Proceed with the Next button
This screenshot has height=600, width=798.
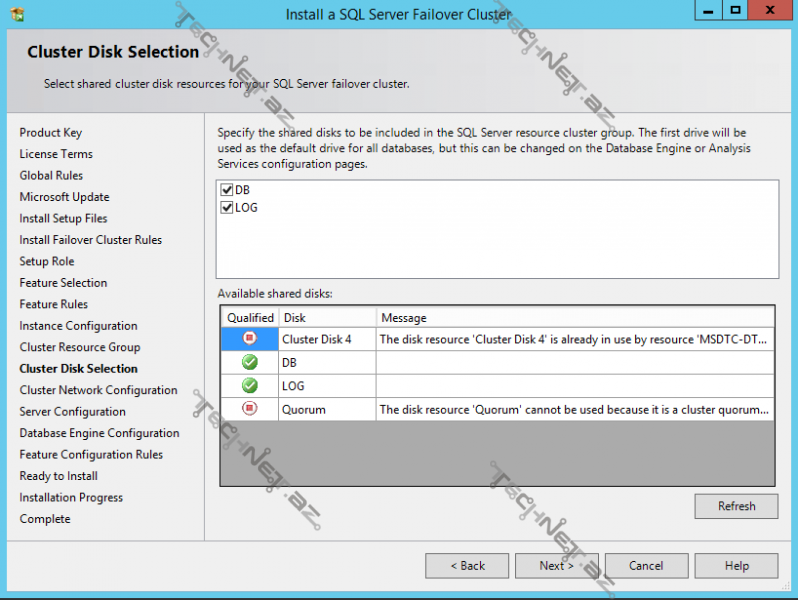(x=556, y=565)
